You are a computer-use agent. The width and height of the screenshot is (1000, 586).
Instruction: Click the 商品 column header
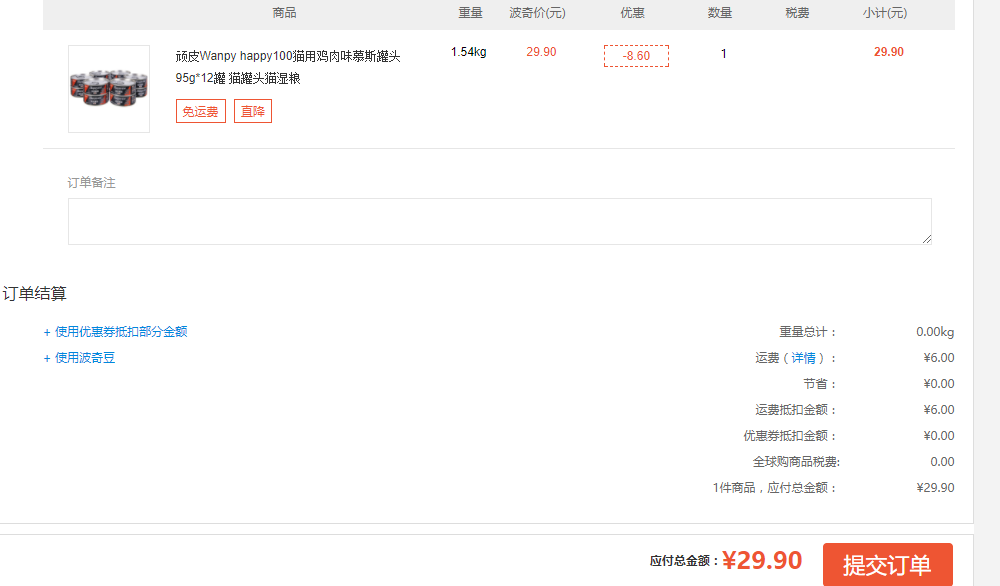(x=284, y=13)
